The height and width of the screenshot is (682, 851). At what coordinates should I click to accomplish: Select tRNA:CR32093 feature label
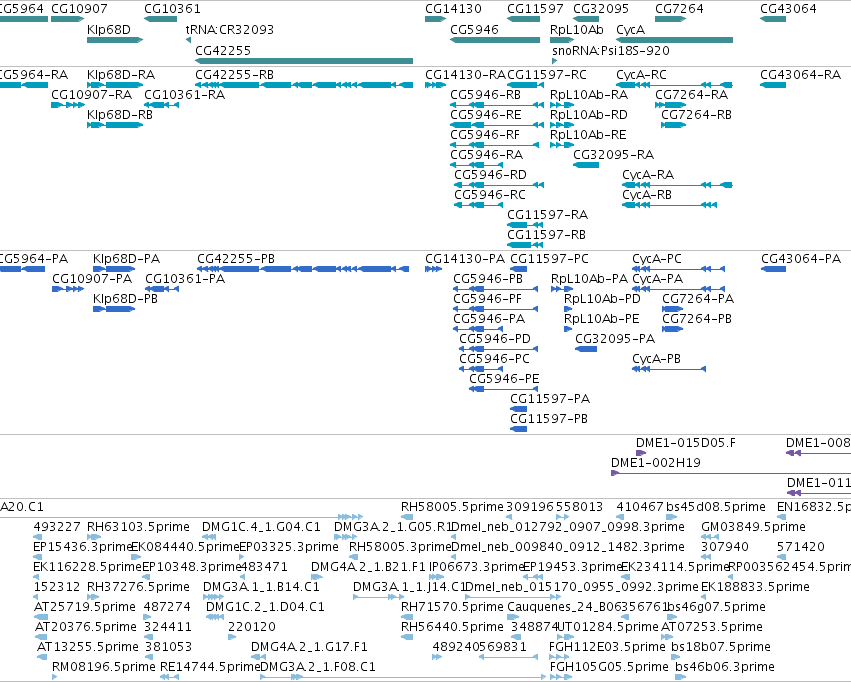[x=230, y=29]
